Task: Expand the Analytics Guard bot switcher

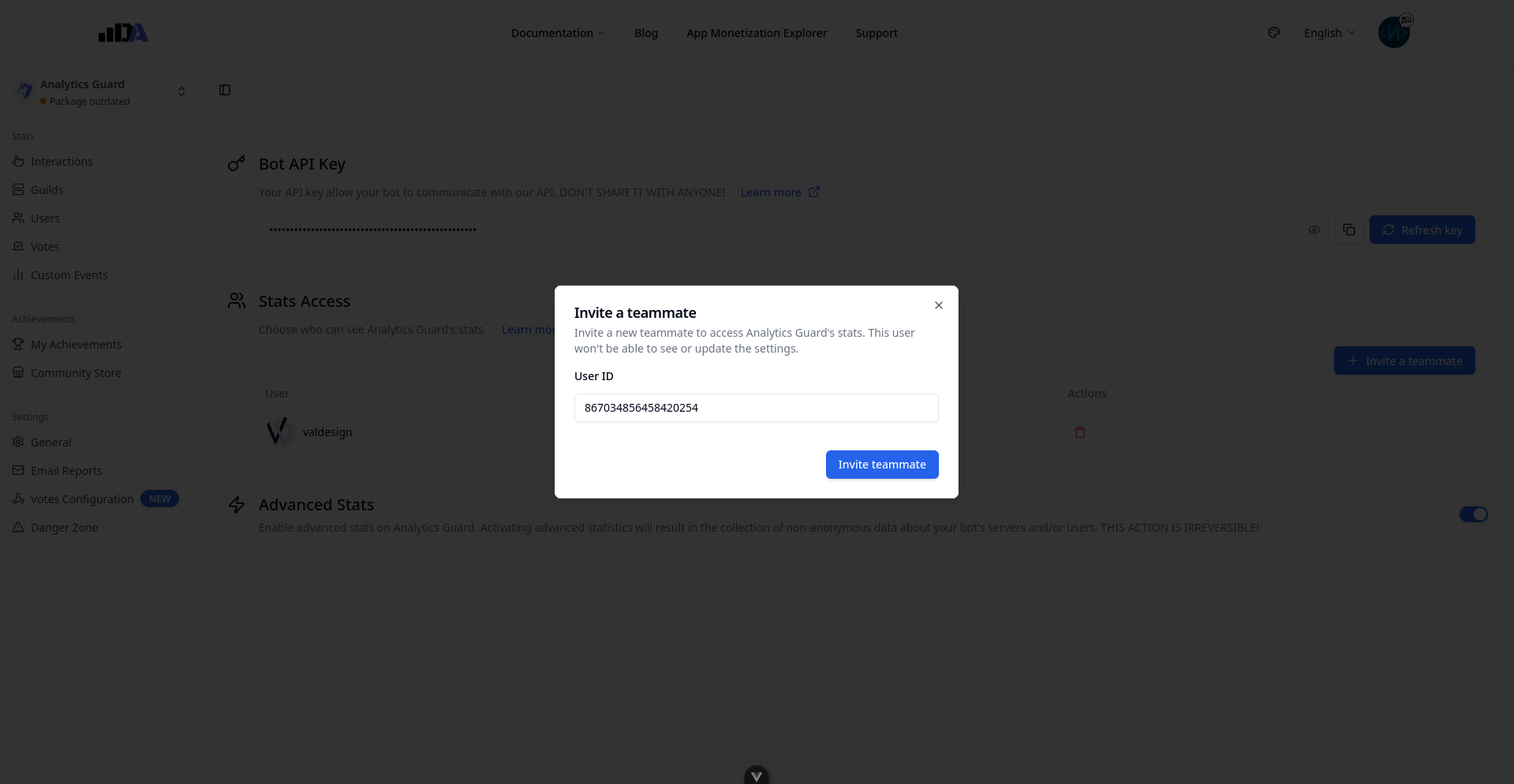Action: tap(181, 91)
